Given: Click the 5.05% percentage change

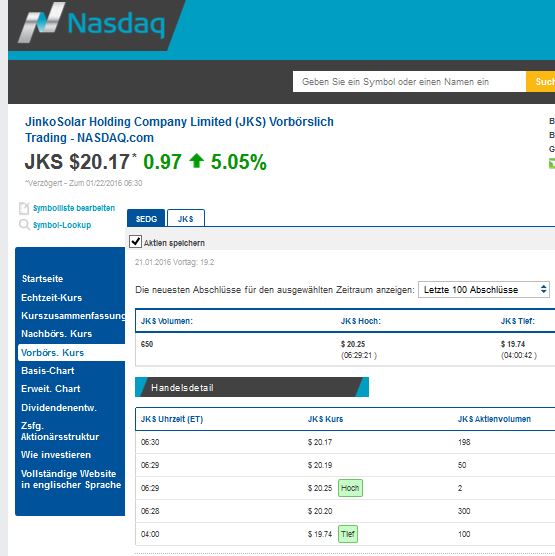Looking at the screenshot, I should pyautogui.click(x=239, y=162).
